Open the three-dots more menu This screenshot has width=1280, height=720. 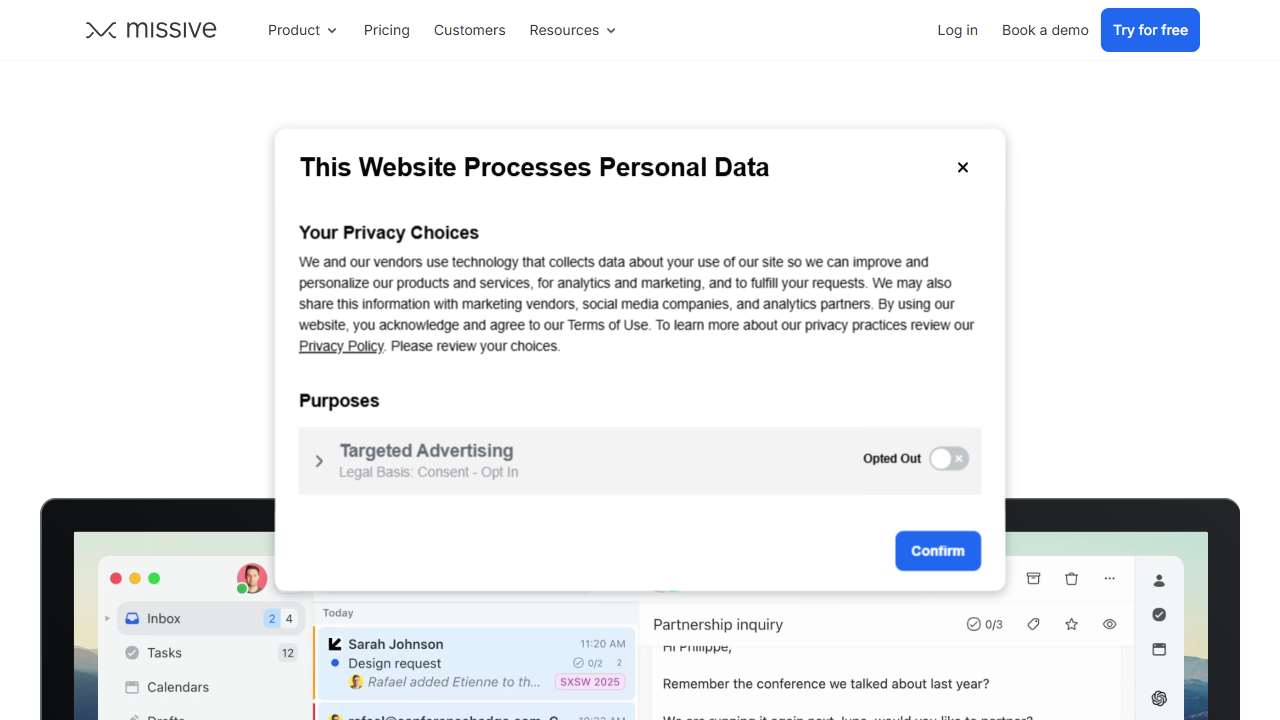(x=1109, y=578)
